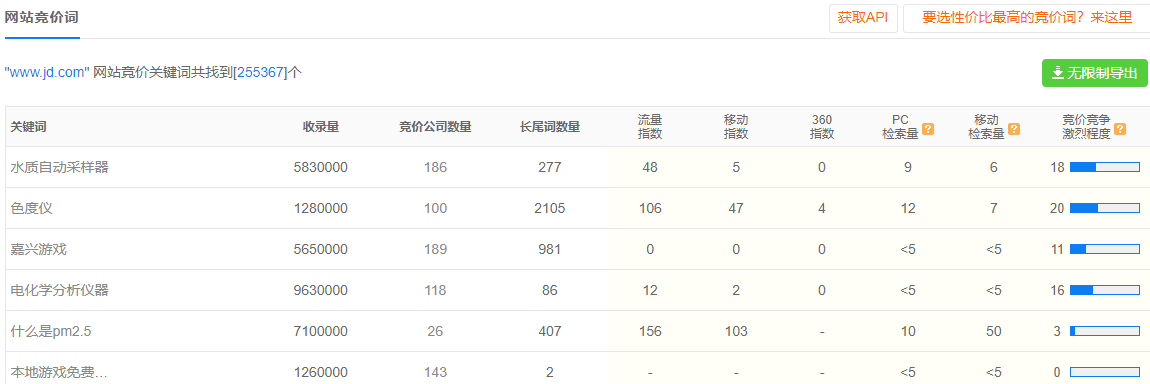
Task: Click competition bar for 什么是pm2.5 row
Action: click(x=1105, y=331)
